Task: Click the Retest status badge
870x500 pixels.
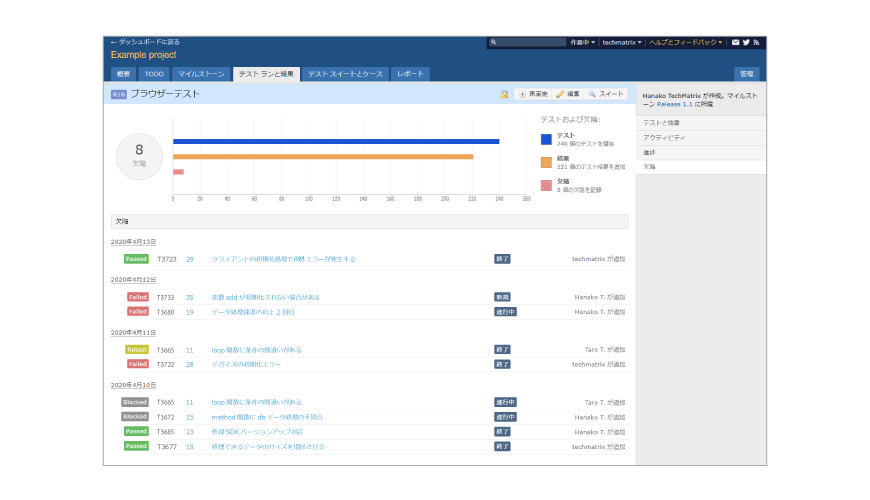Action: [x=136, y=350]
